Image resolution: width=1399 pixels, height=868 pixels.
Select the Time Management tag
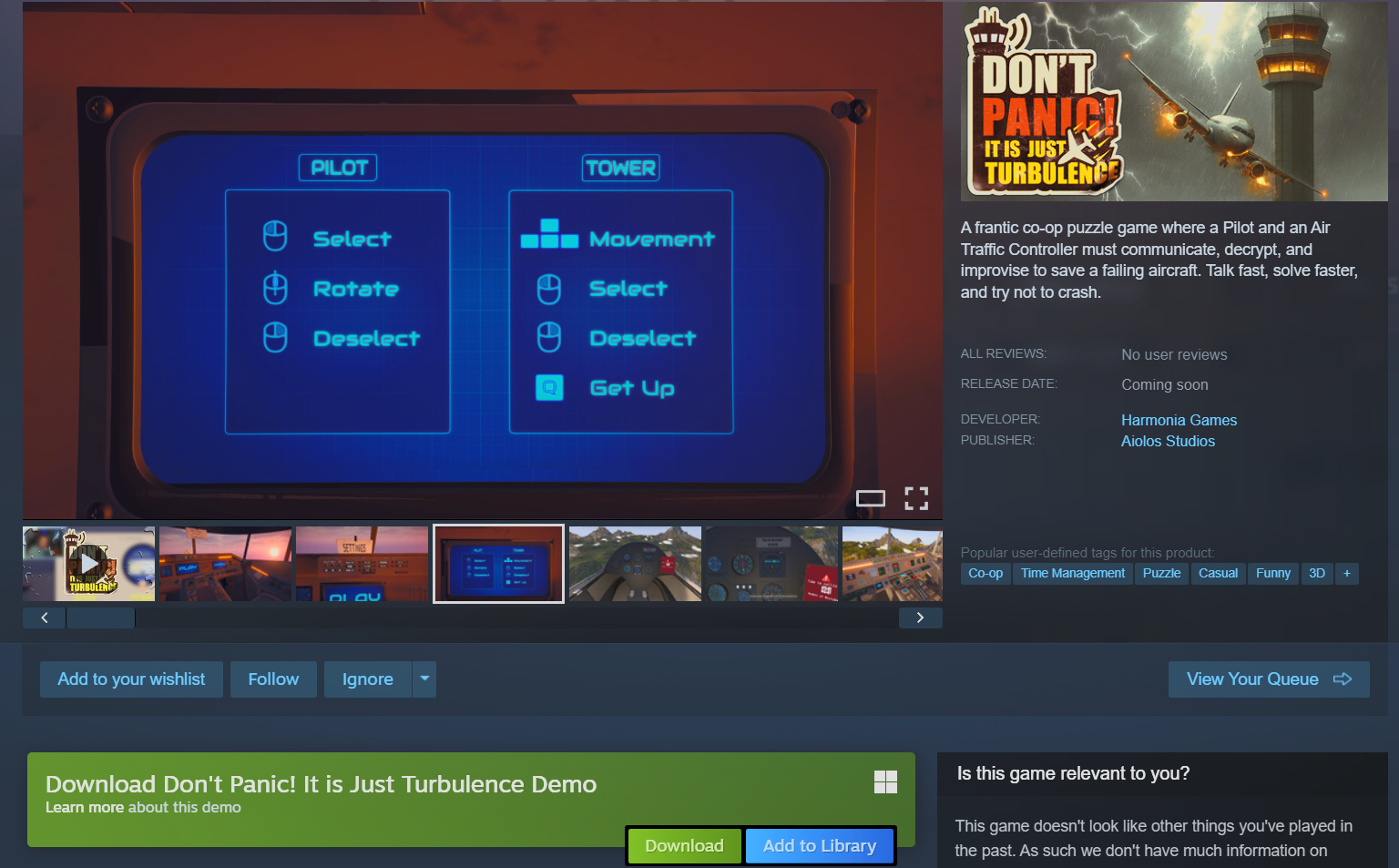click(x=1073, y=573)
